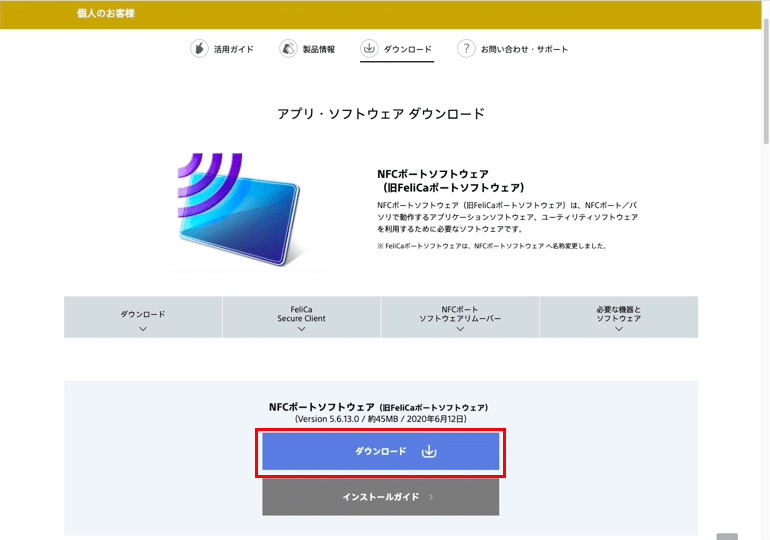Jump to NFCポート ソフトウェアリムーバー section
770x540 pixels.
tap(460, 317)
